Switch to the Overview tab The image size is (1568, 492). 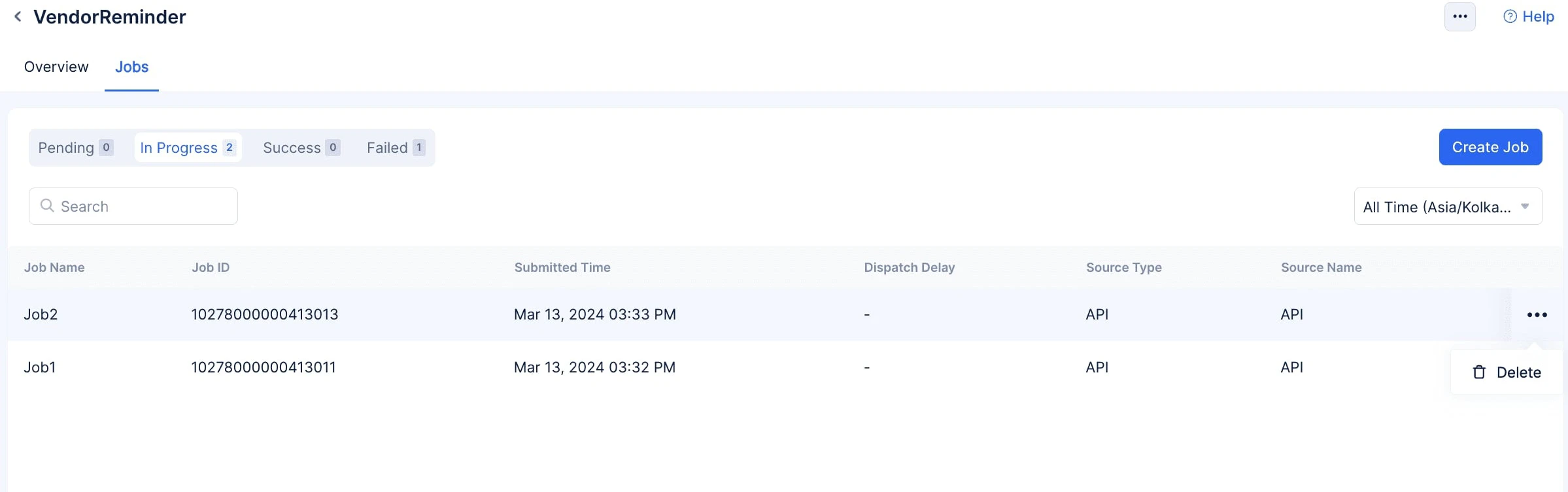pos(56,67)
